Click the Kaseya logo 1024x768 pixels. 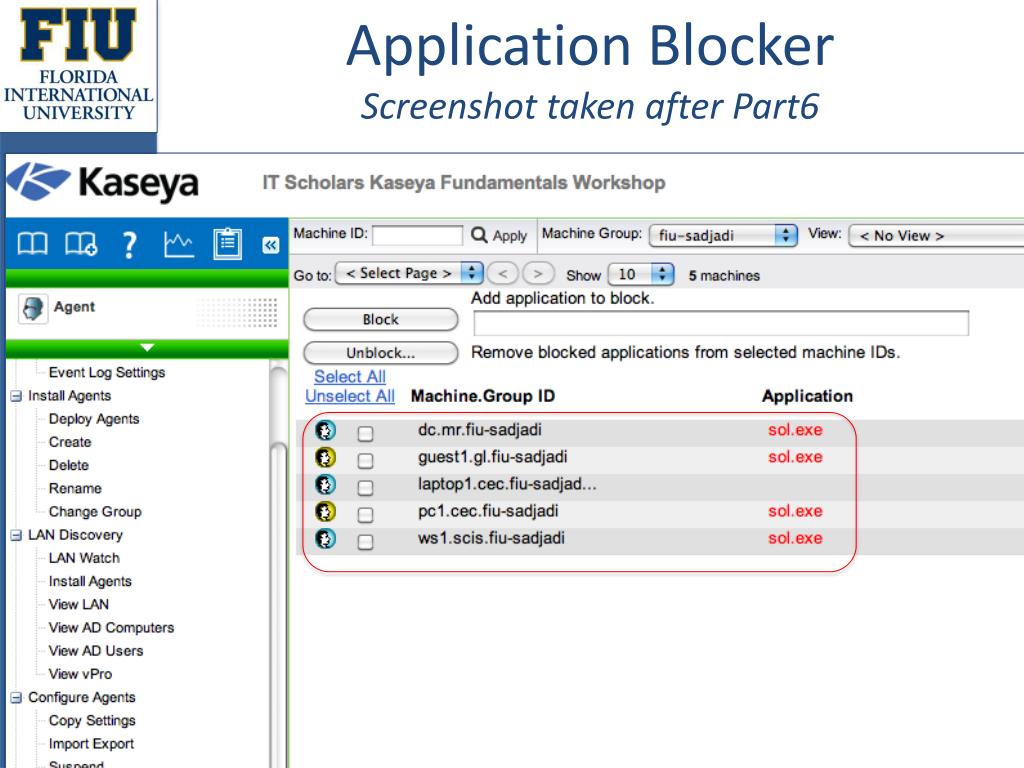point(103,182)
